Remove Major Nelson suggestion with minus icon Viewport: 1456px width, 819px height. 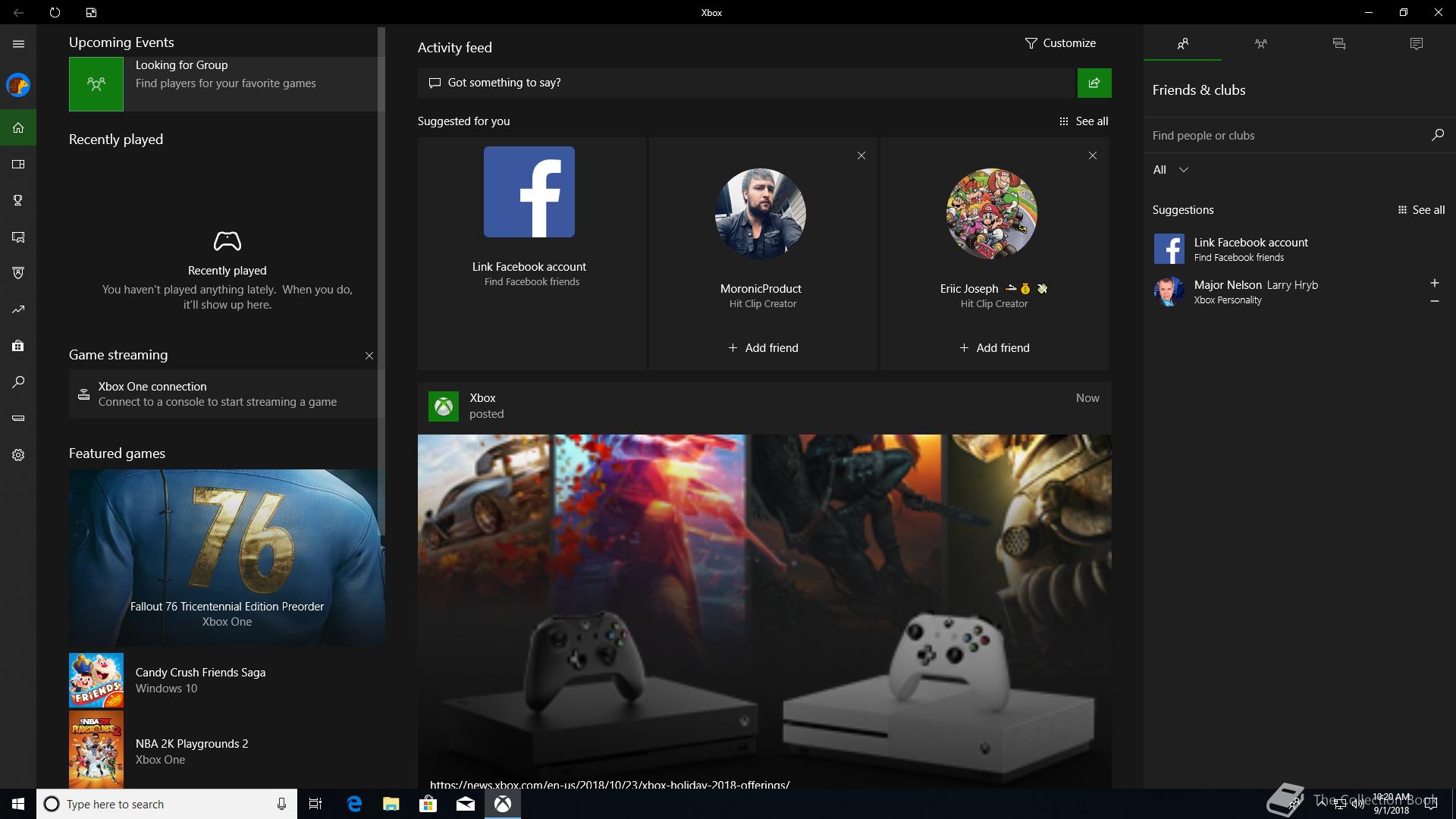point(1434,301)
